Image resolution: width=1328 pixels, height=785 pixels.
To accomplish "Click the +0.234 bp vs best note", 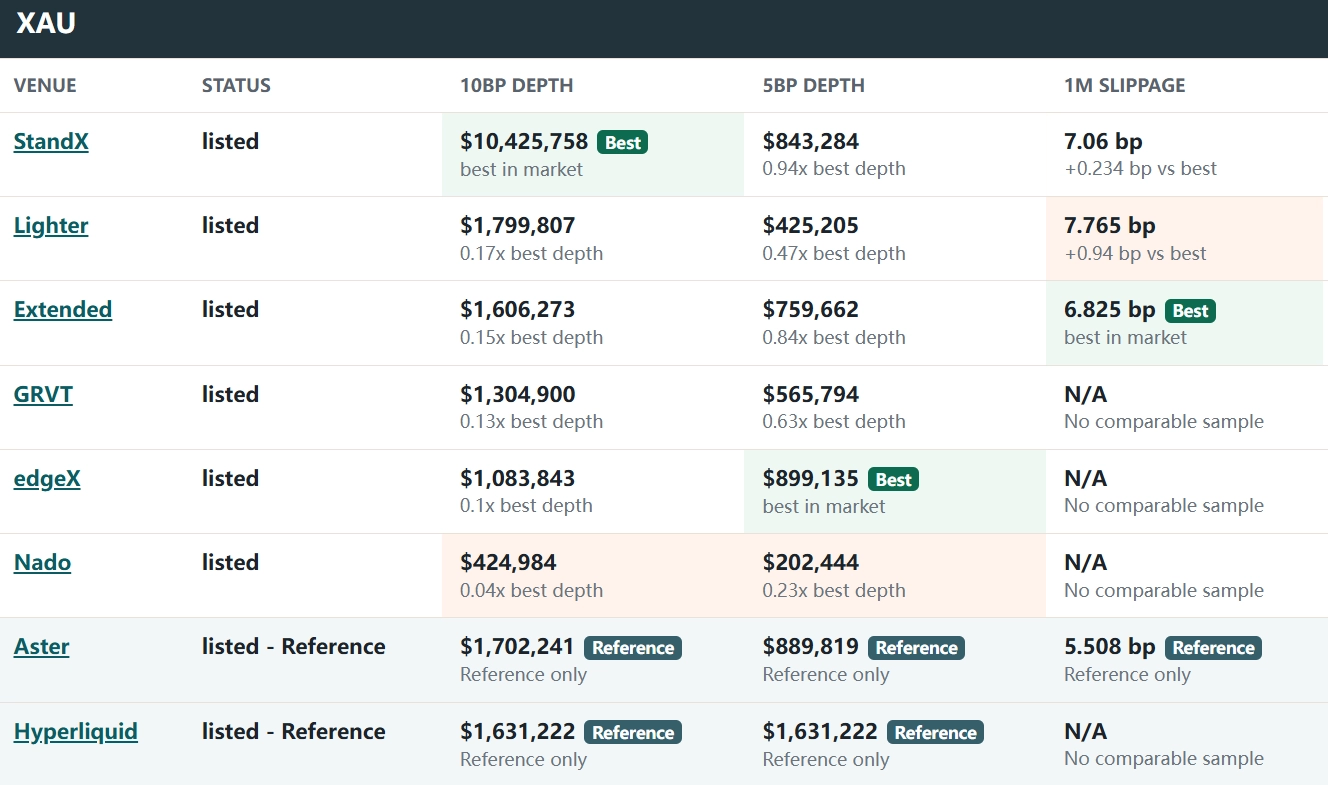I will 1140,169.
